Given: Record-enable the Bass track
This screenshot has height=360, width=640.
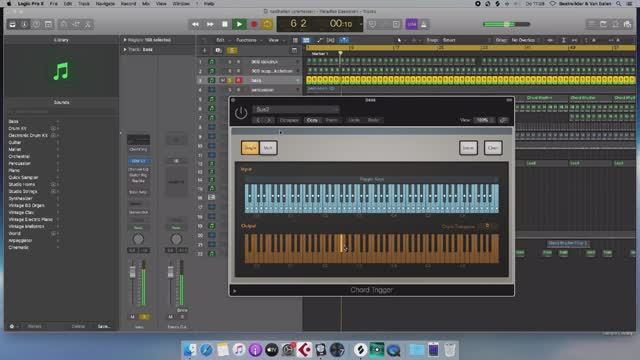Looking at the screenshot, I should (x=238, y=80).
